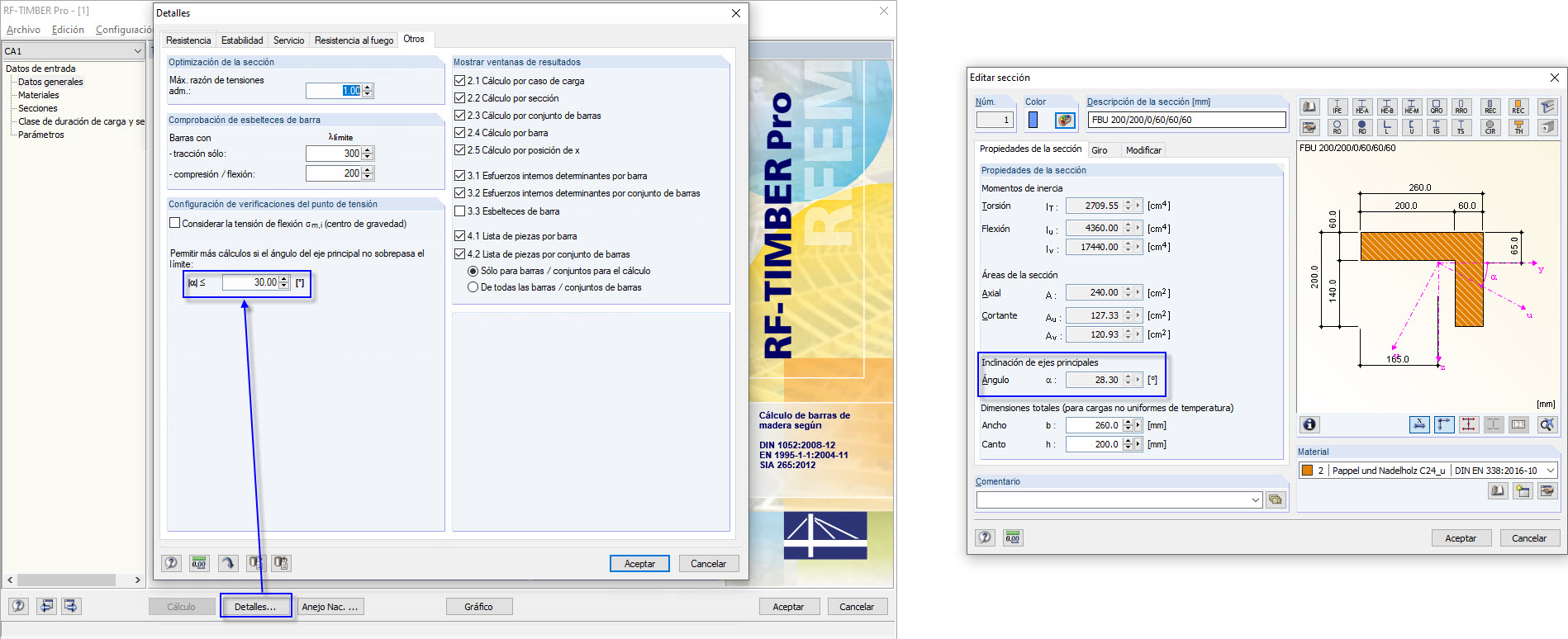This screenshot has height=639, width=1568.
Task: Go to previous module window arrow icon
Action: click(x=46, y=606)
